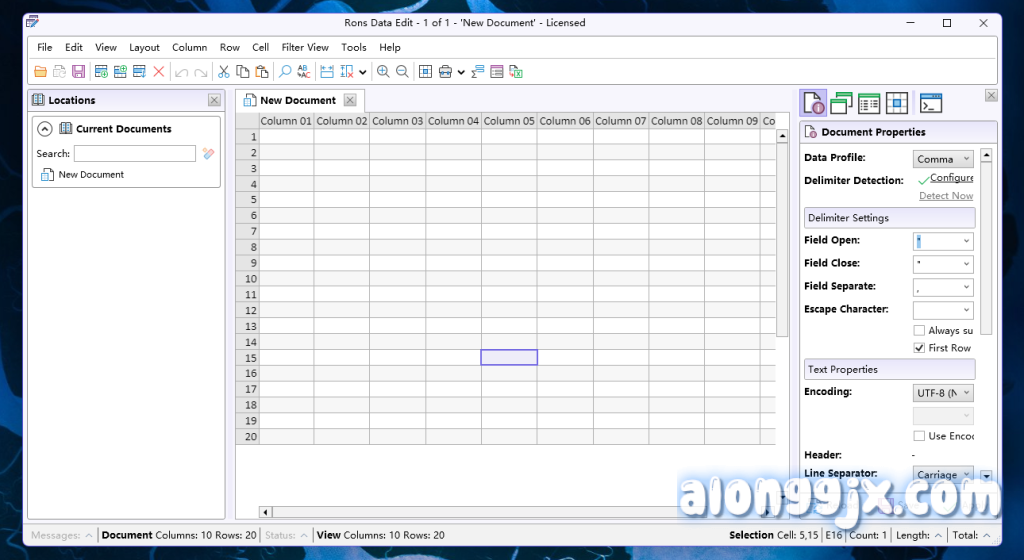The height and width of the screenshot is (560, 1024).
Task: Click the Zoom in icon
Action: (383, 72)
